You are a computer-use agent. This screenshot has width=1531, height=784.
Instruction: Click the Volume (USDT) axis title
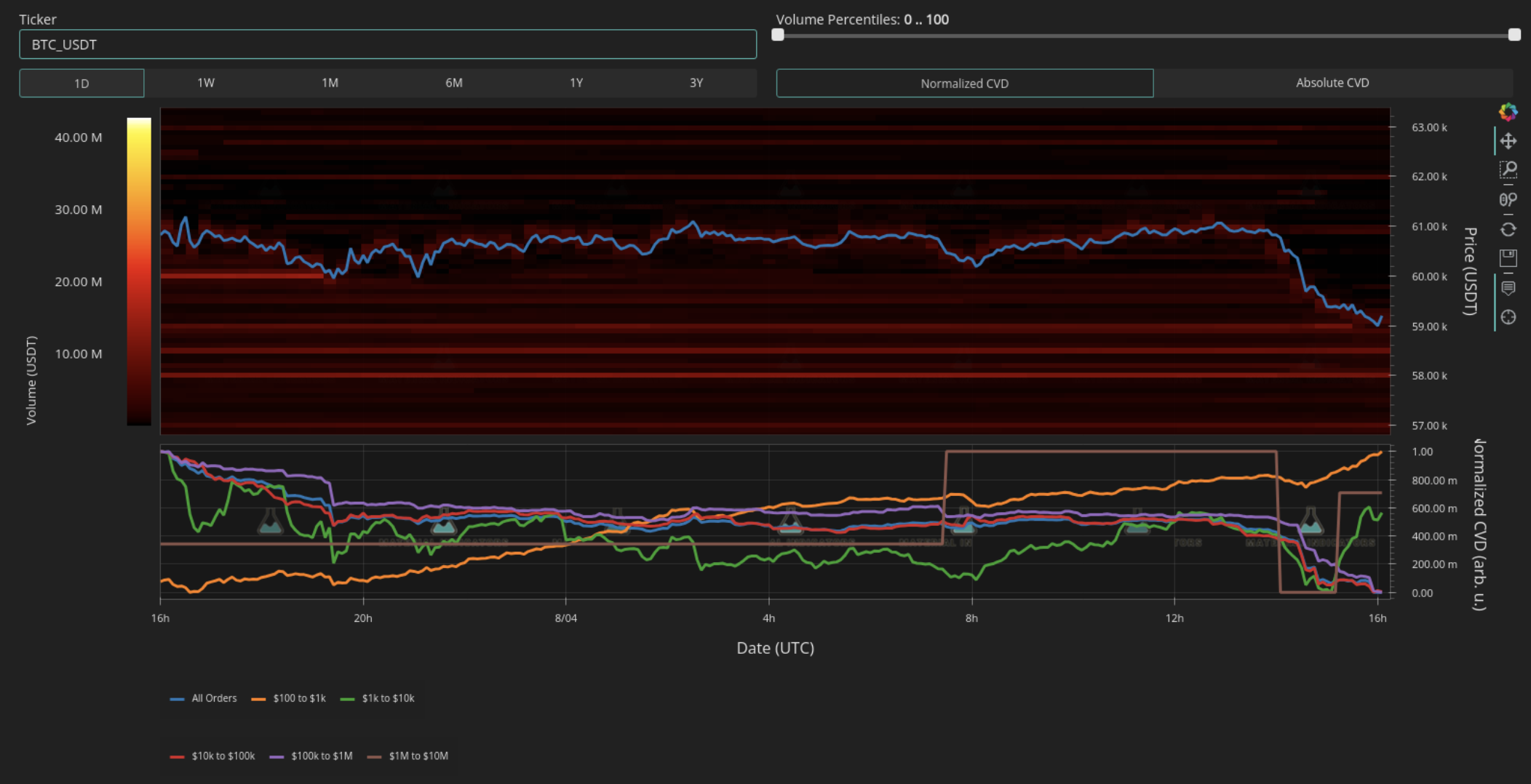tap(31, 380)
